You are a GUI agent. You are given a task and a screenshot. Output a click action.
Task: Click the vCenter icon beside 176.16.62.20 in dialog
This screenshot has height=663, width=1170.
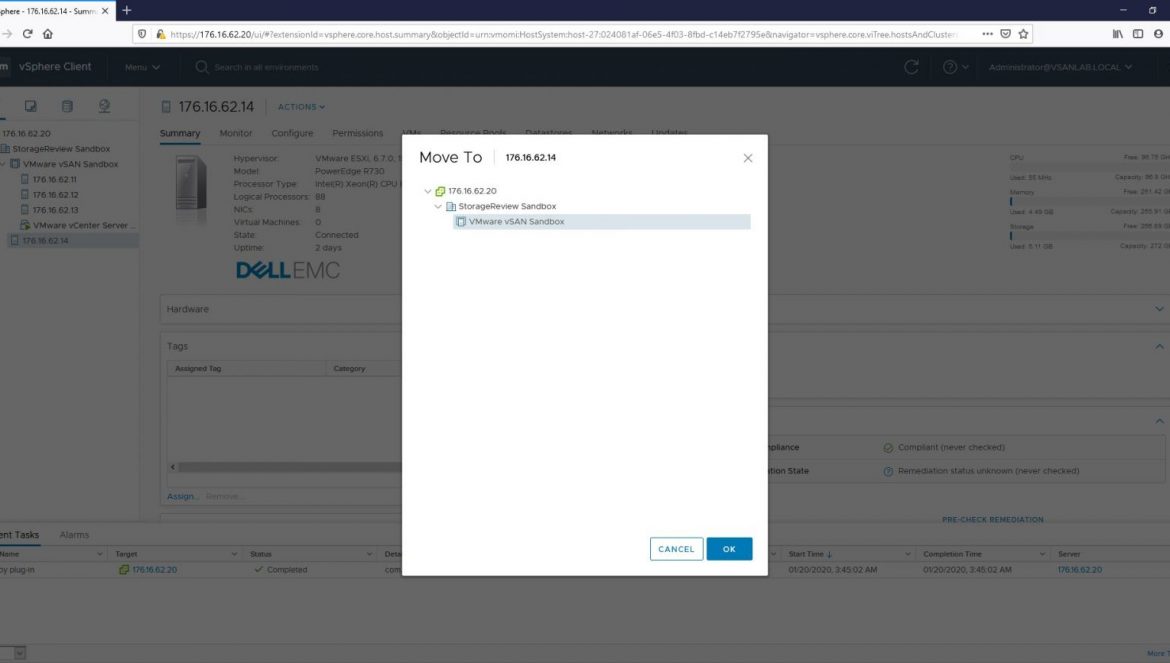pyautogui.click(x=440, y=192)
